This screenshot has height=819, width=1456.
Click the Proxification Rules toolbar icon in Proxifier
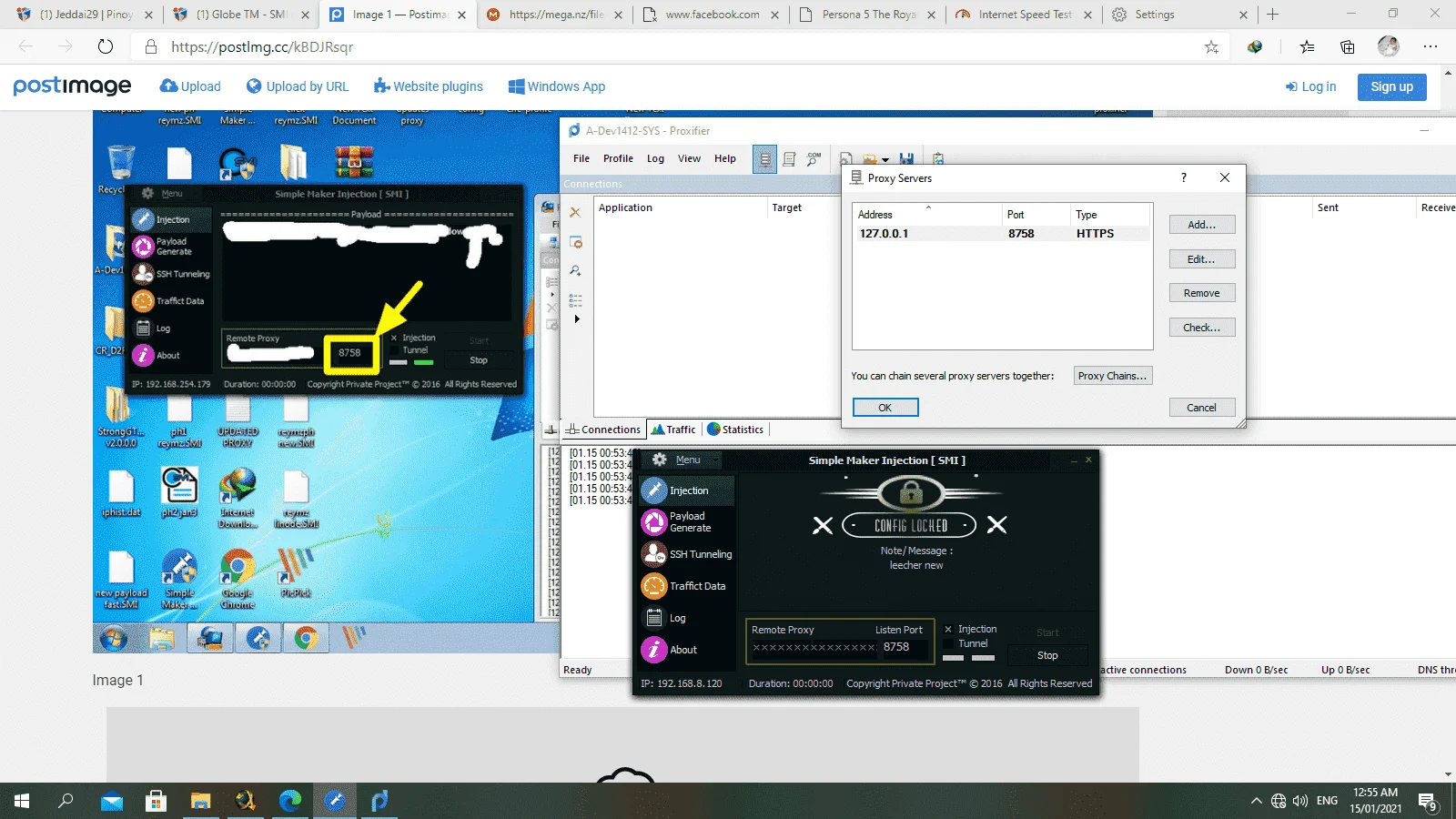pyautogui.click(x=789, y=159)
